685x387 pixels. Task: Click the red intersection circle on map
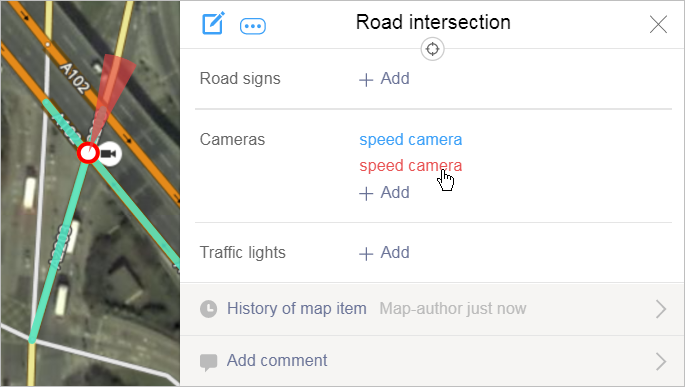coord(88,153)
